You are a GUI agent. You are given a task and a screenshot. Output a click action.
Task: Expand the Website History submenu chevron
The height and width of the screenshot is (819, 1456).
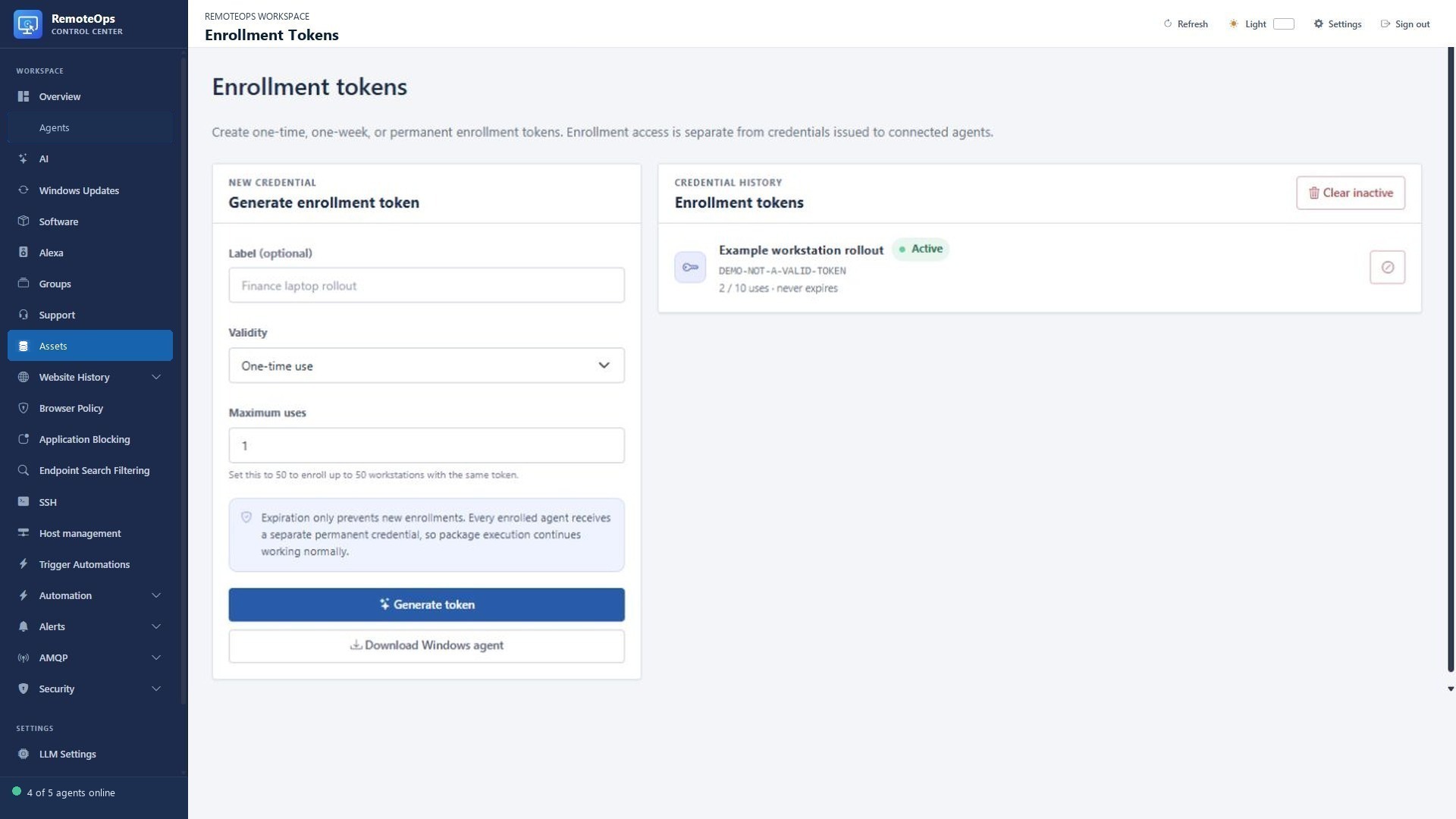156,377
